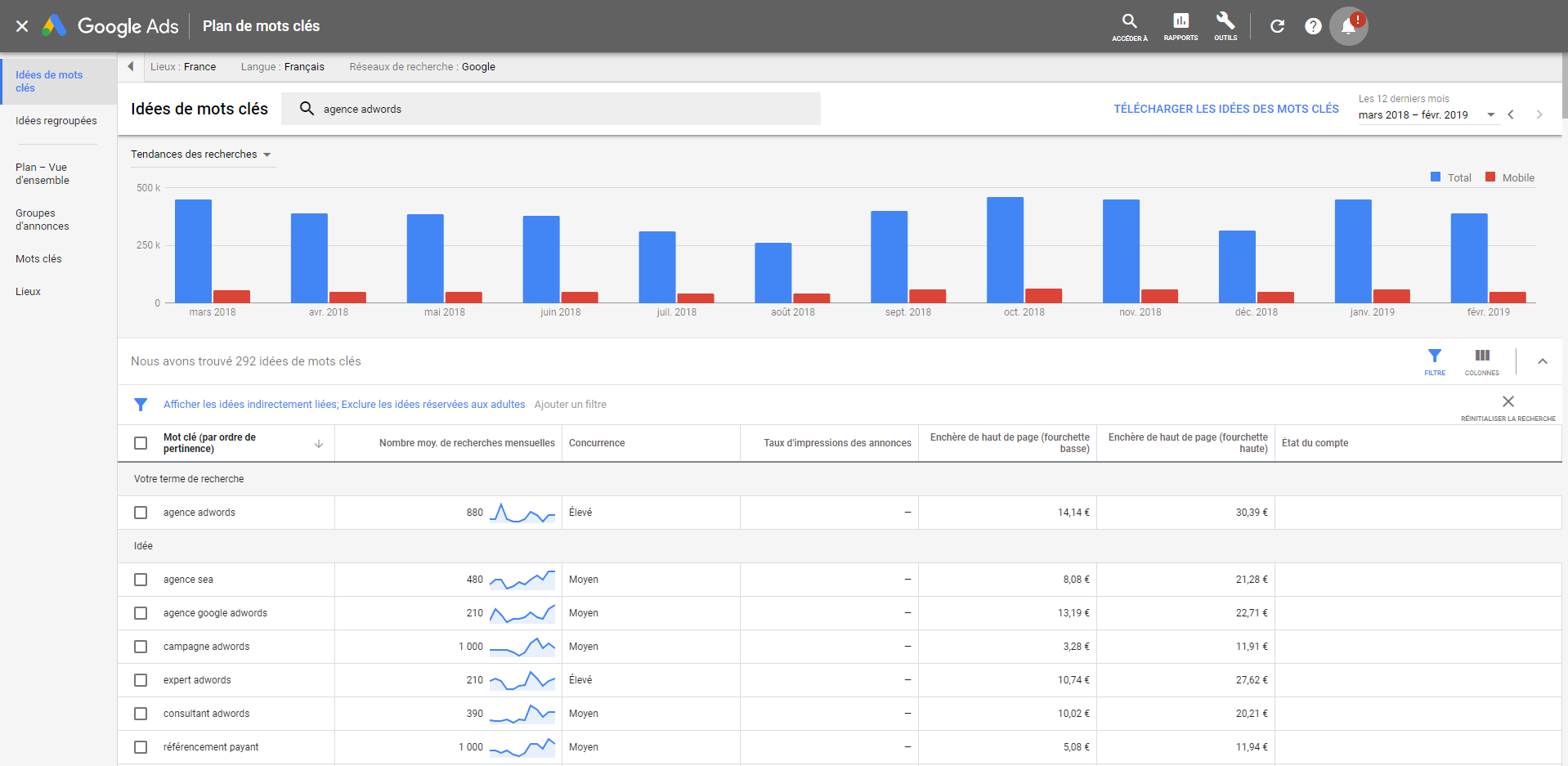Viewport: 1568px width, 766px height.
Task: Click Télécharger les idées des mots clés
Action: click(1226, 109)
